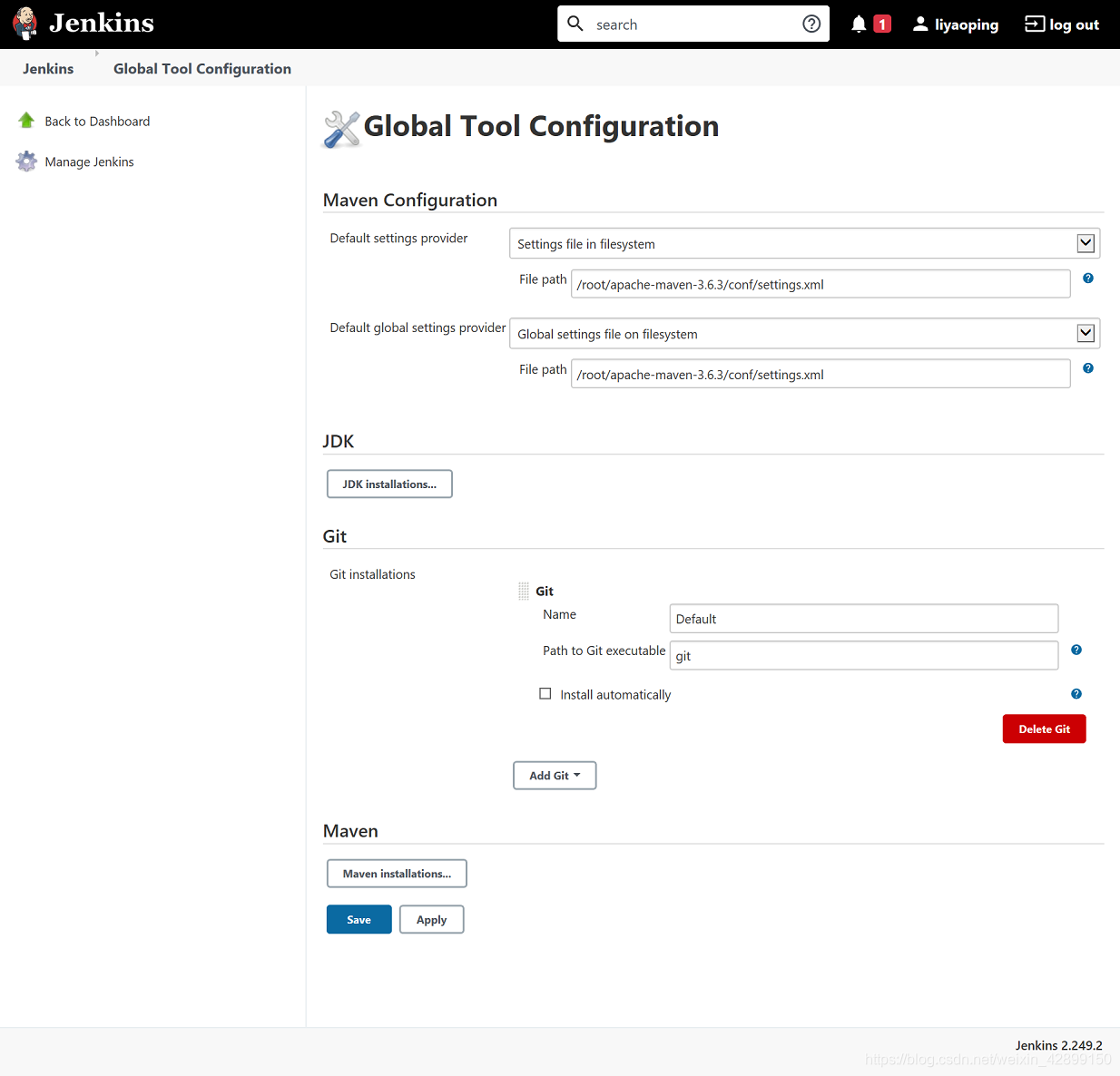Image resolution: width=1120 pixels, height=1076 pixels.
Task: Click log out link
Action: coord(1075,25)
